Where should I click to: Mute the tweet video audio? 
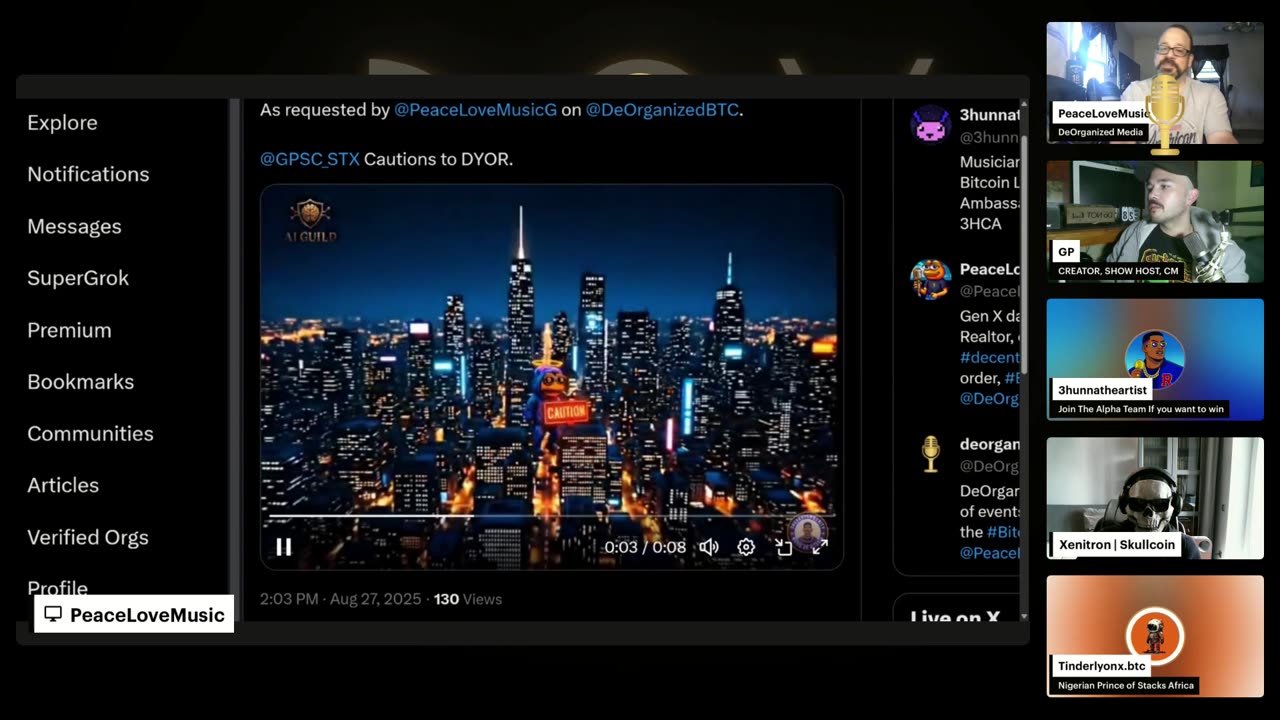click(x=709, y=547)
